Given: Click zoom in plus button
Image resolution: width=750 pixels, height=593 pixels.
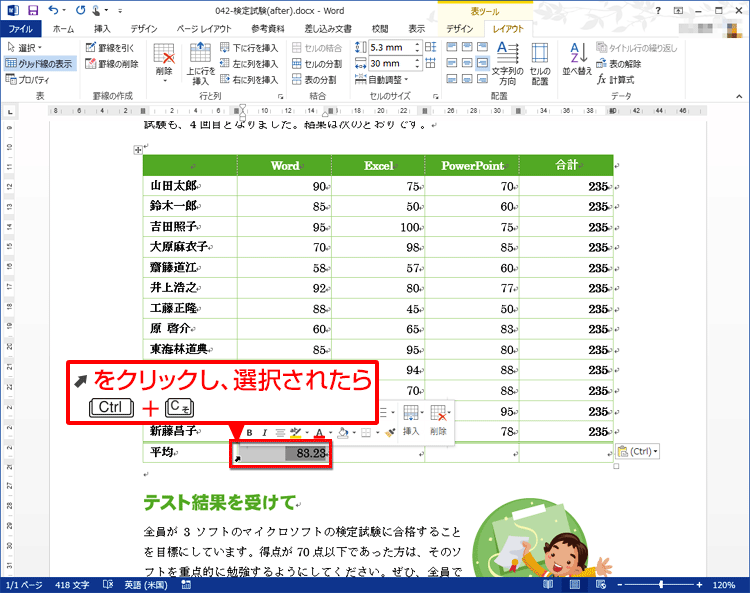Looking at the screenshot, I should point(699,584).
